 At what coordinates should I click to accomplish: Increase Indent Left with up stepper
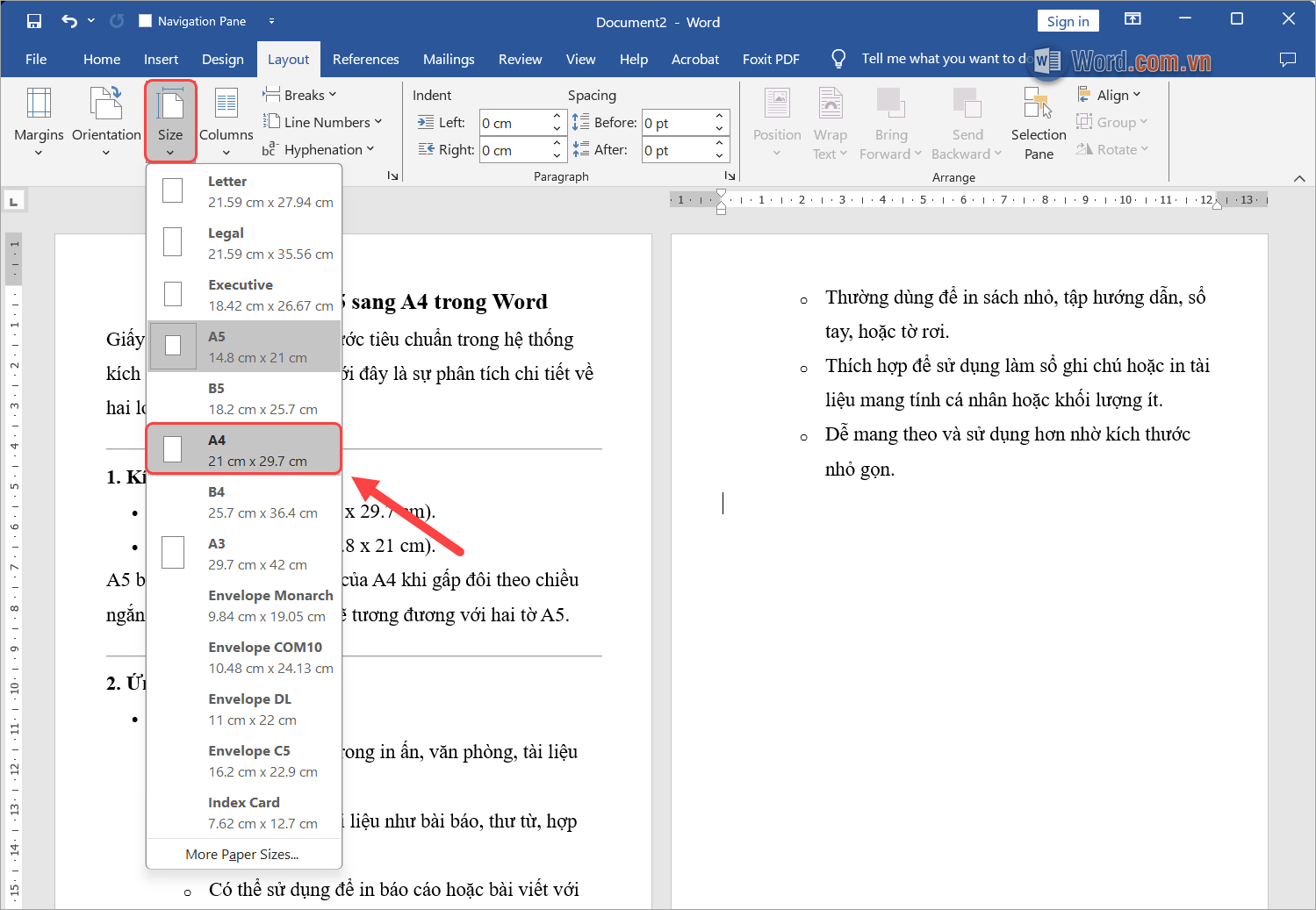557,116
